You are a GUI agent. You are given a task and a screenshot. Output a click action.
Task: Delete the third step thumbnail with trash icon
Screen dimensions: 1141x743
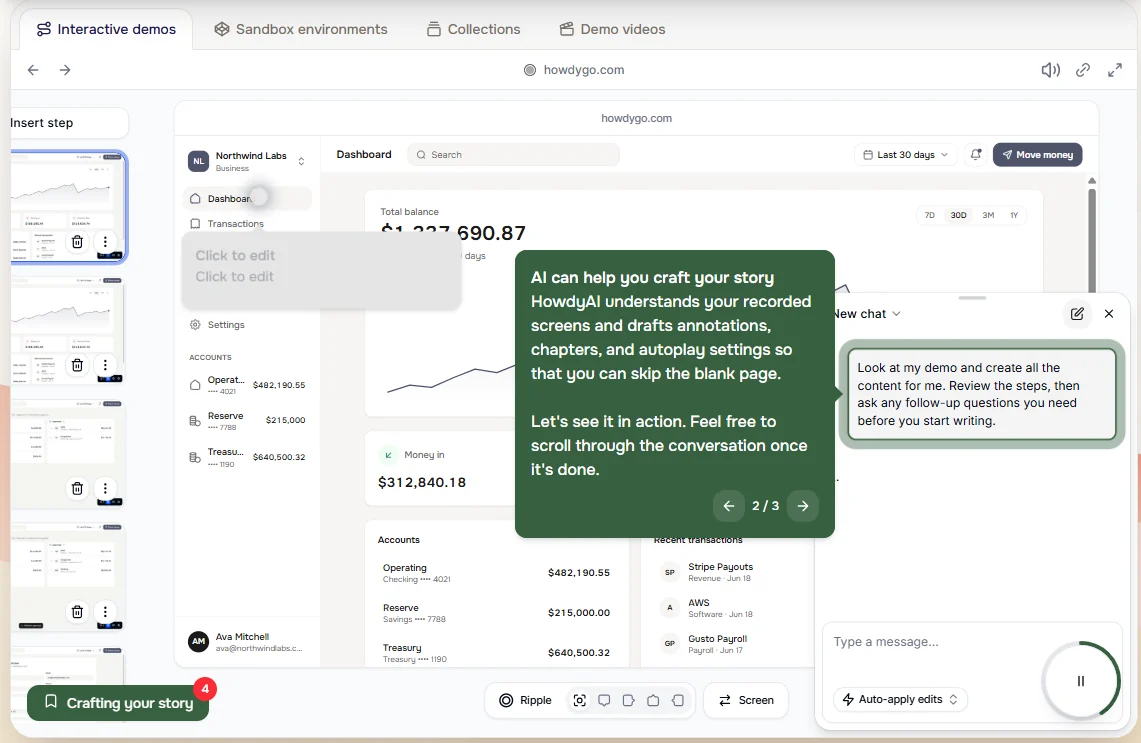tap(77, 488)
